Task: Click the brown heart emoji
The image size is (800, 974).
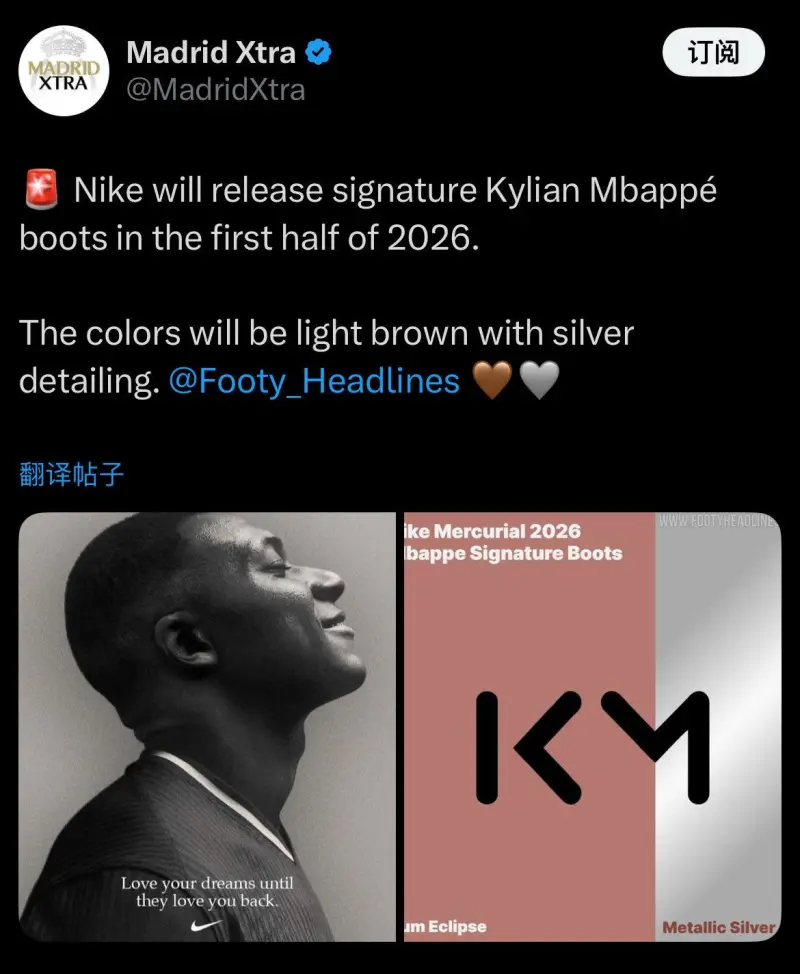Action: [x=493, y=381]
